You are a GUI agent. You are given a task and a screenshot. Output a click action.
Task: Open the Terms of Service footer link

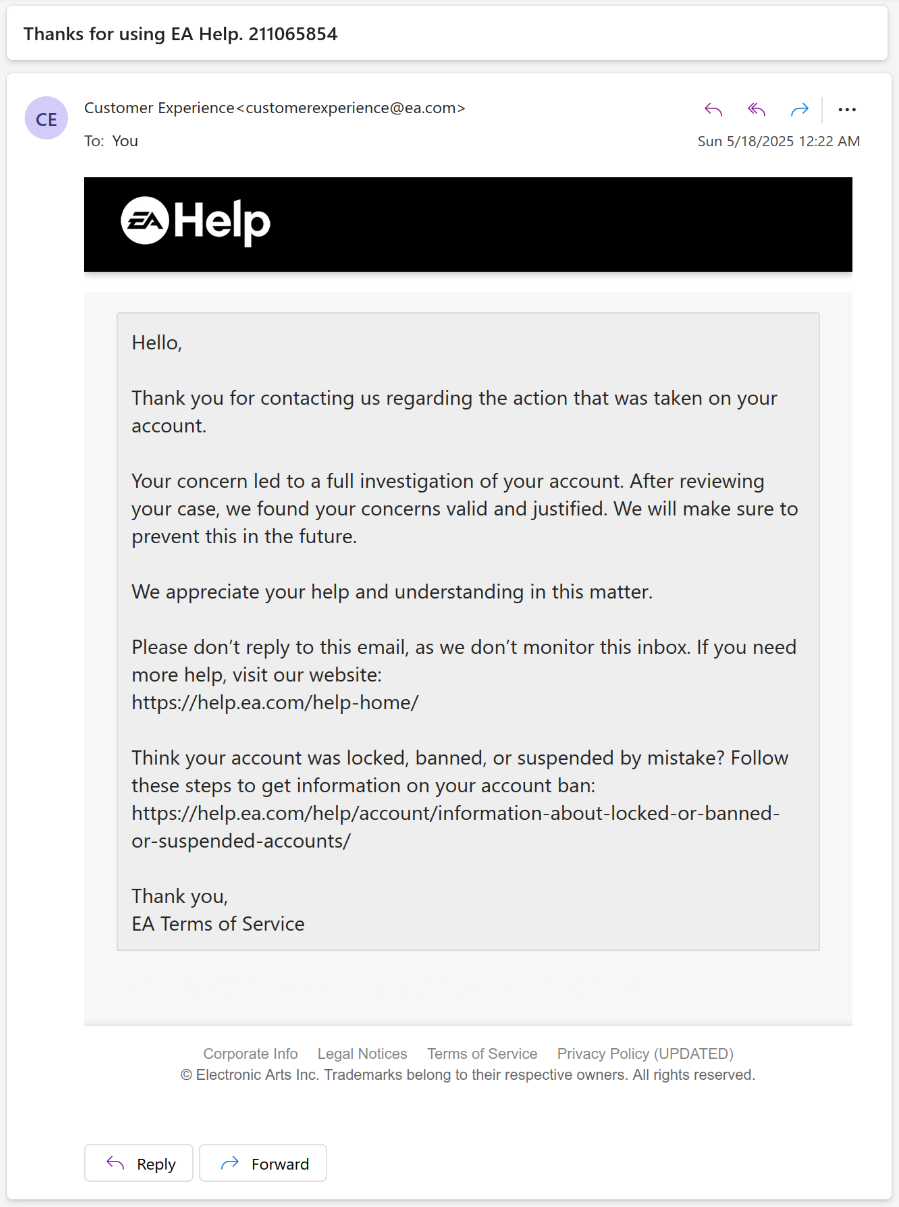point(482,1054)
